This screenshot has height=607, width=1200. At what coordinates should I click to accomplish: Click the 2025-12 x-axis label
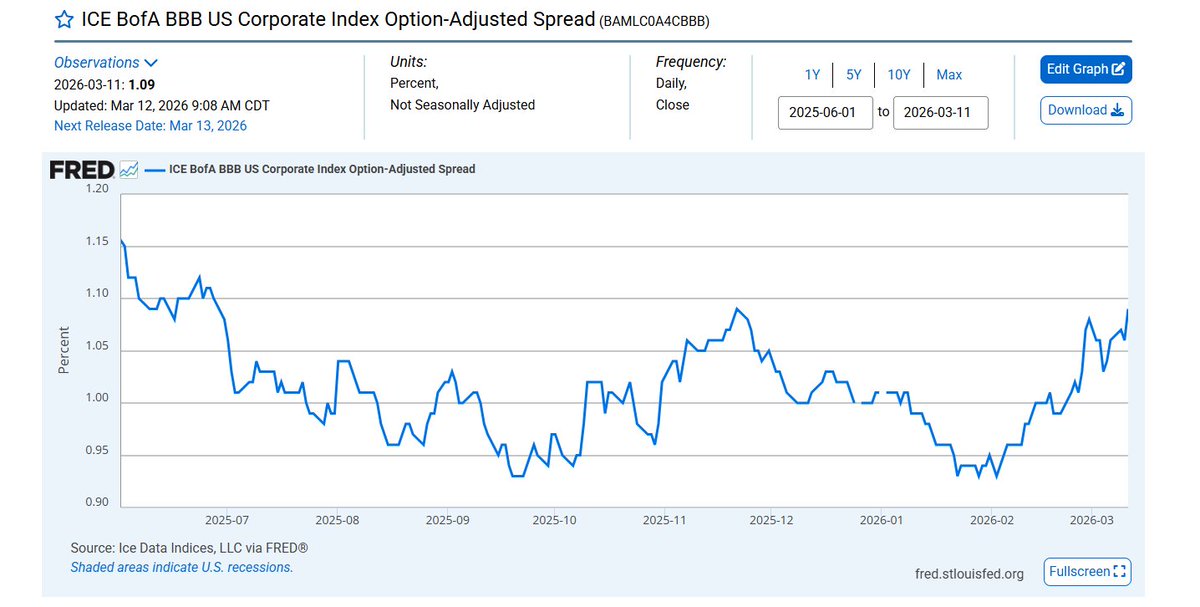point(771,520)
